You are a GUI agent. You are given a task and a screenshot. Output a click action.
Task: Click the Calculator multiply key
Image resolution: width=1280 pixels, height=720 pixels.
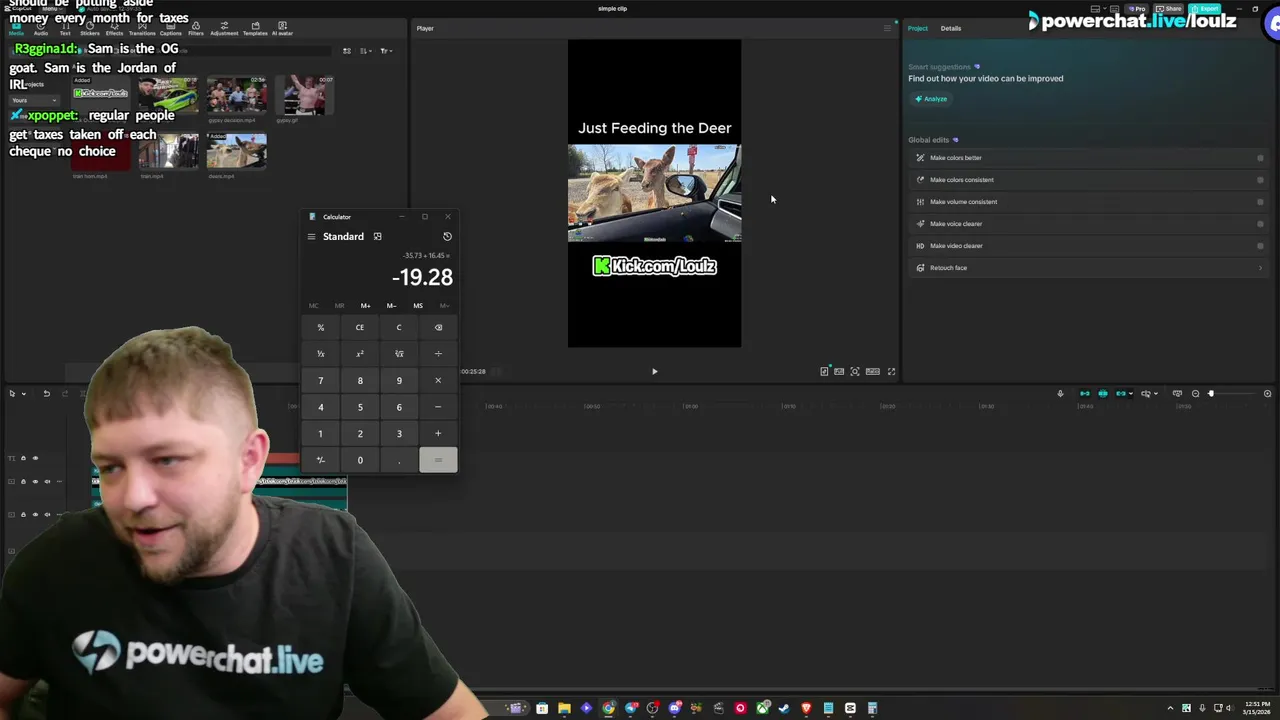(x=438, y=380)
